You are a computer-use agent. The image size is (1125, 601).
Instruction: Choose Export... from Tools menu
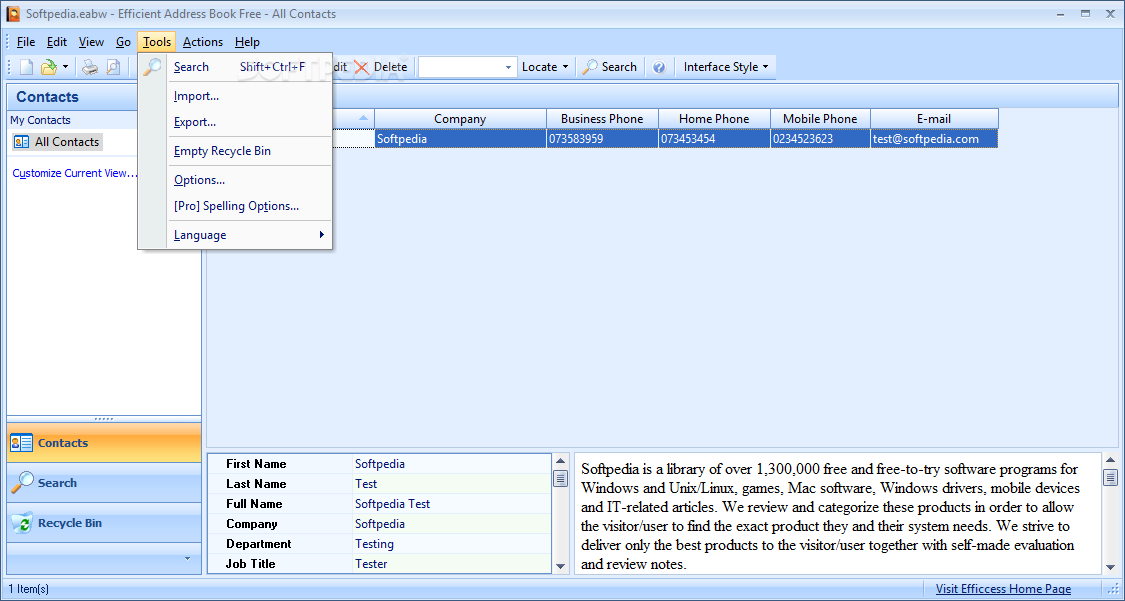[x=235, y=122]
